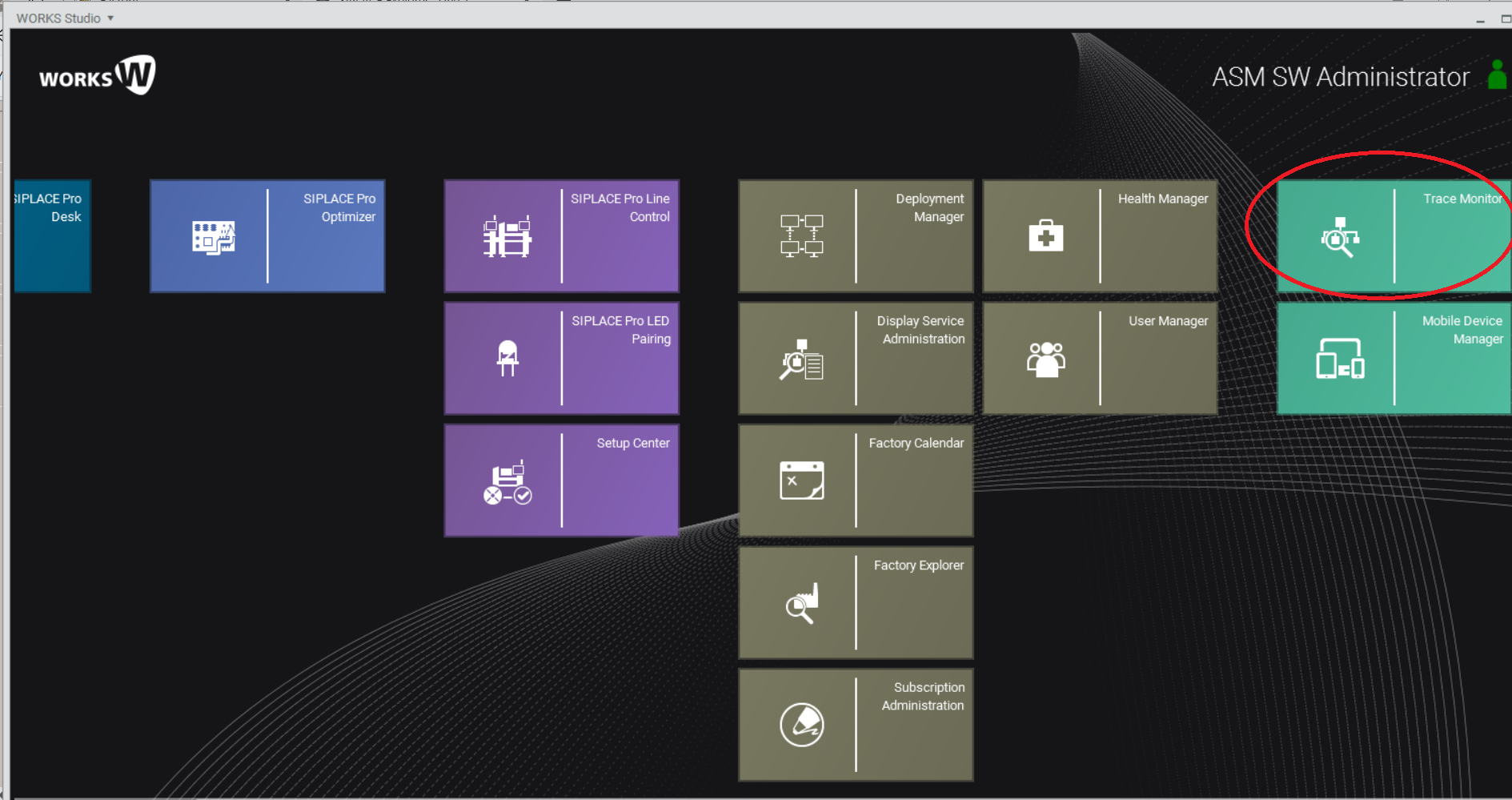Click the Factory Explorer label

919,565
